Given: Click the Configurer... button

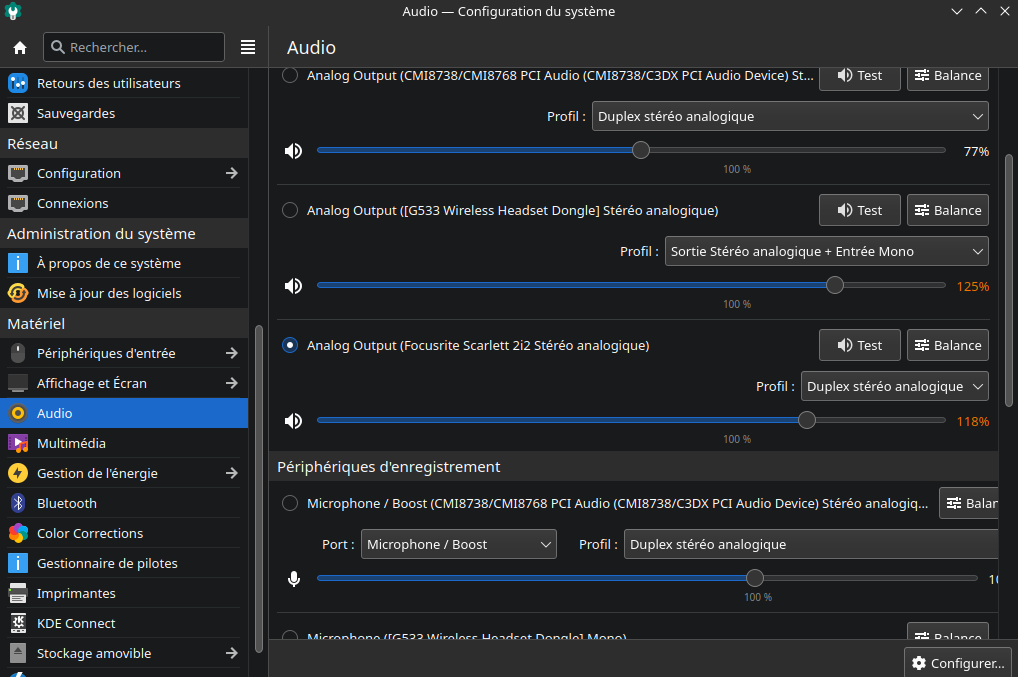Looking at the screenshot, I should [x=957, y=663].
